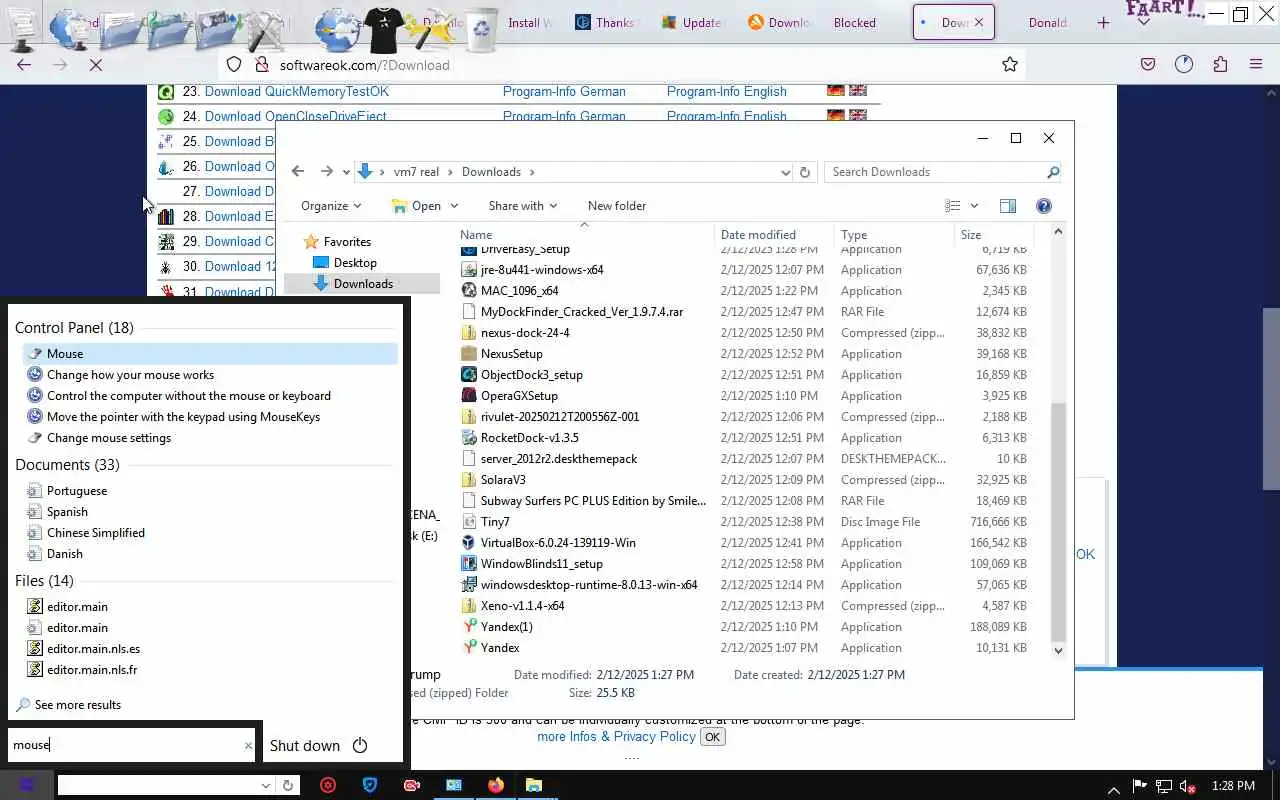Go back in the Firefox browser
Screen dimensions: 1280x800
point(24,65)
